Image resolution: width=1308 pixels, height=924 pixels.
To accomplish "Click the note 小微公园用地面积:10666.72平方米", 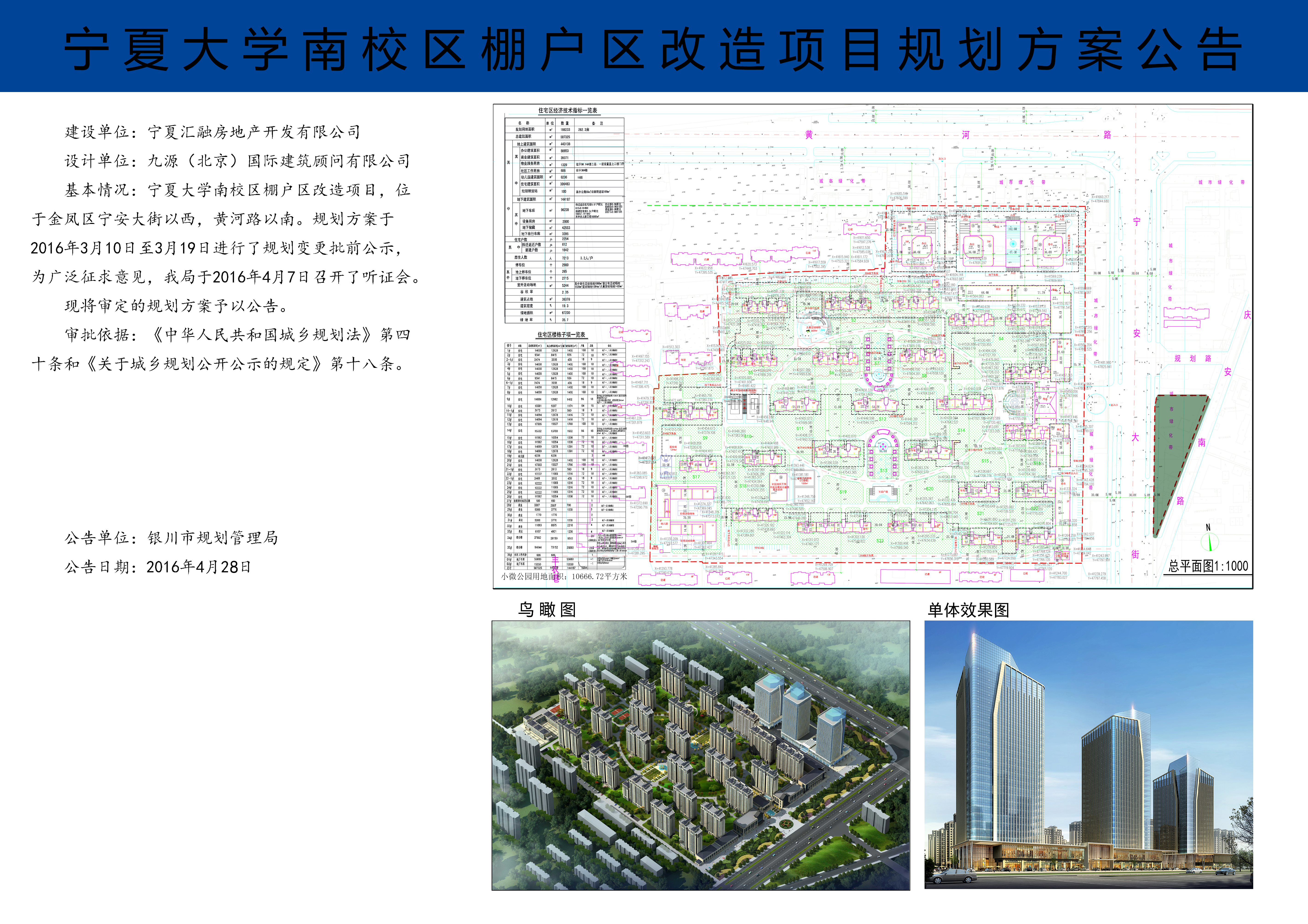I will click(x=564, y=577).
